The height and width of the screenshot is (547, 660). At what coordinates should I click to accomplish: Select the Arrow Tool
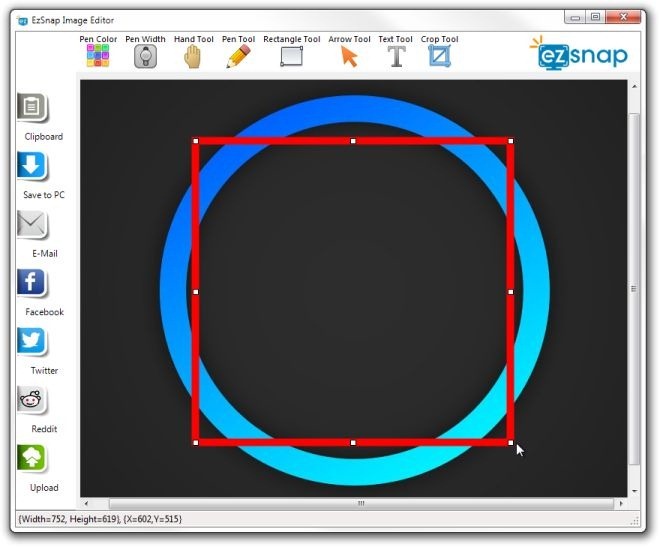point(349,56)
